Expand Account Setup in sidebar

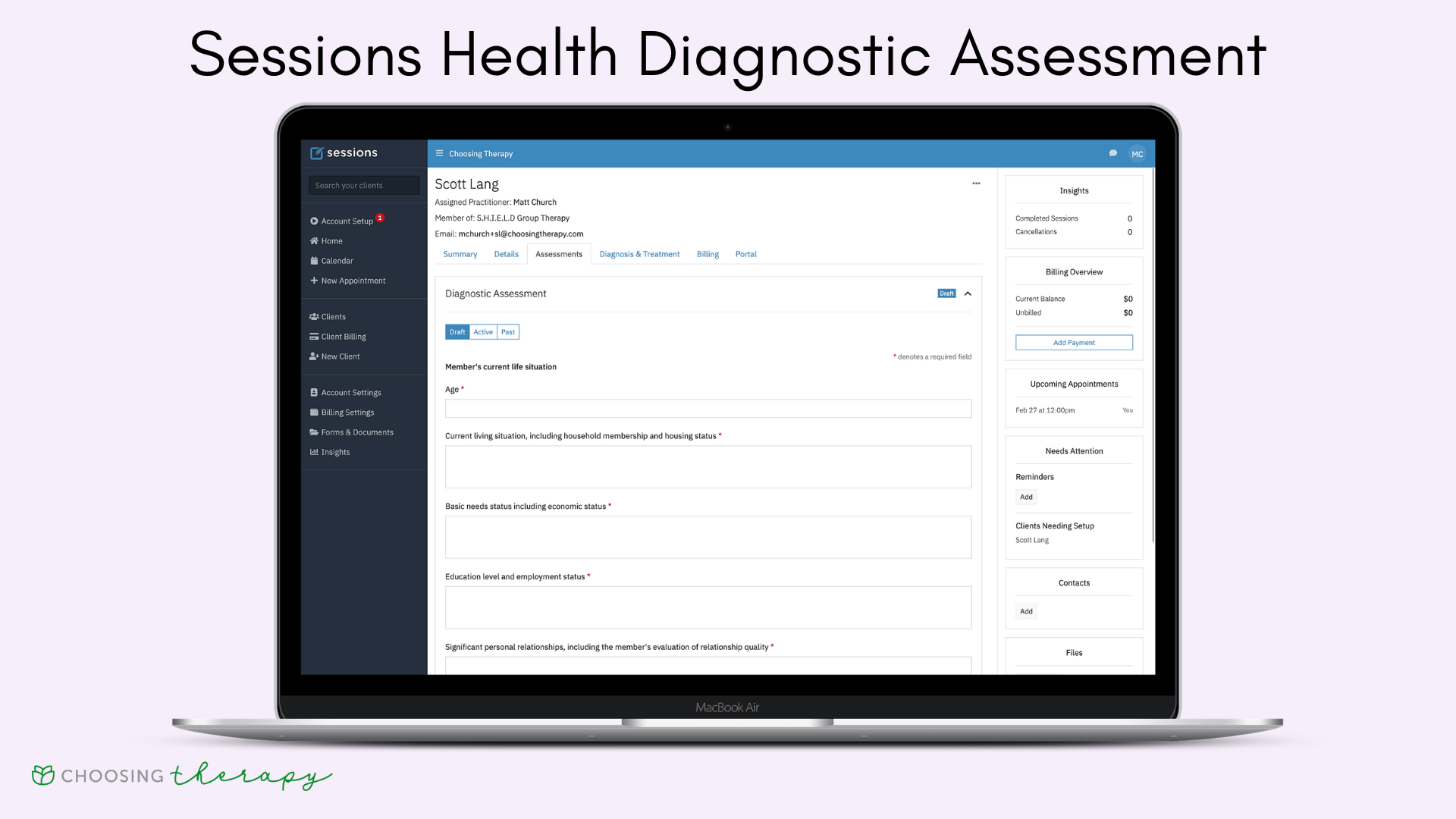coord(347,221)
